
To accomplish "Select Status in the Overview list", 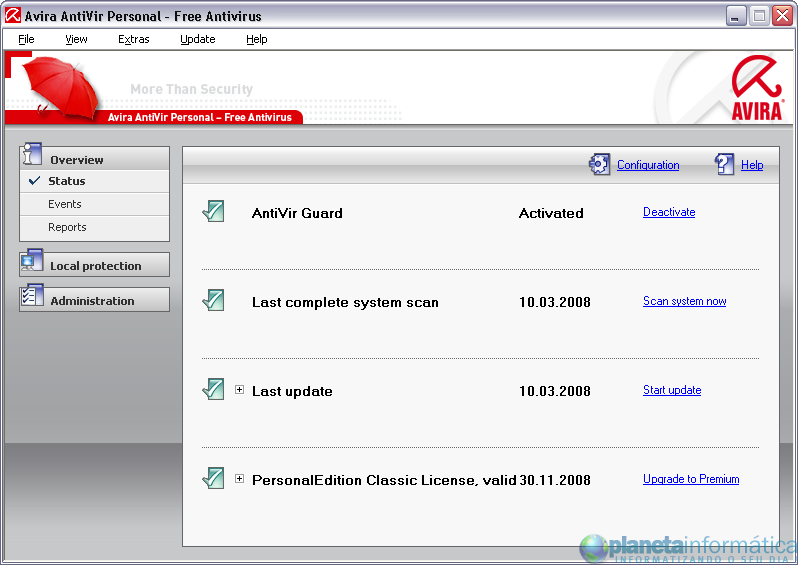I will [95, 181].
